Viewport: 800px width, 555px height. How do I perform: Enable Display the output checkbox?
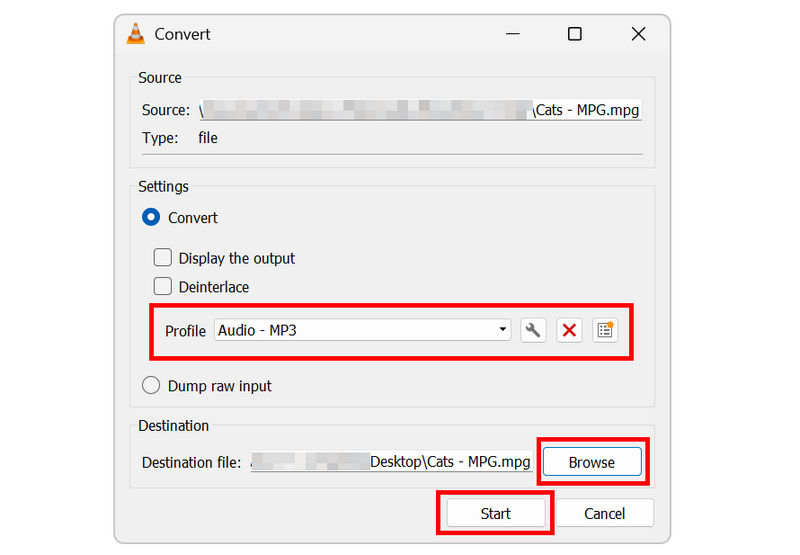pyautogui.click(x=163, y=258)
